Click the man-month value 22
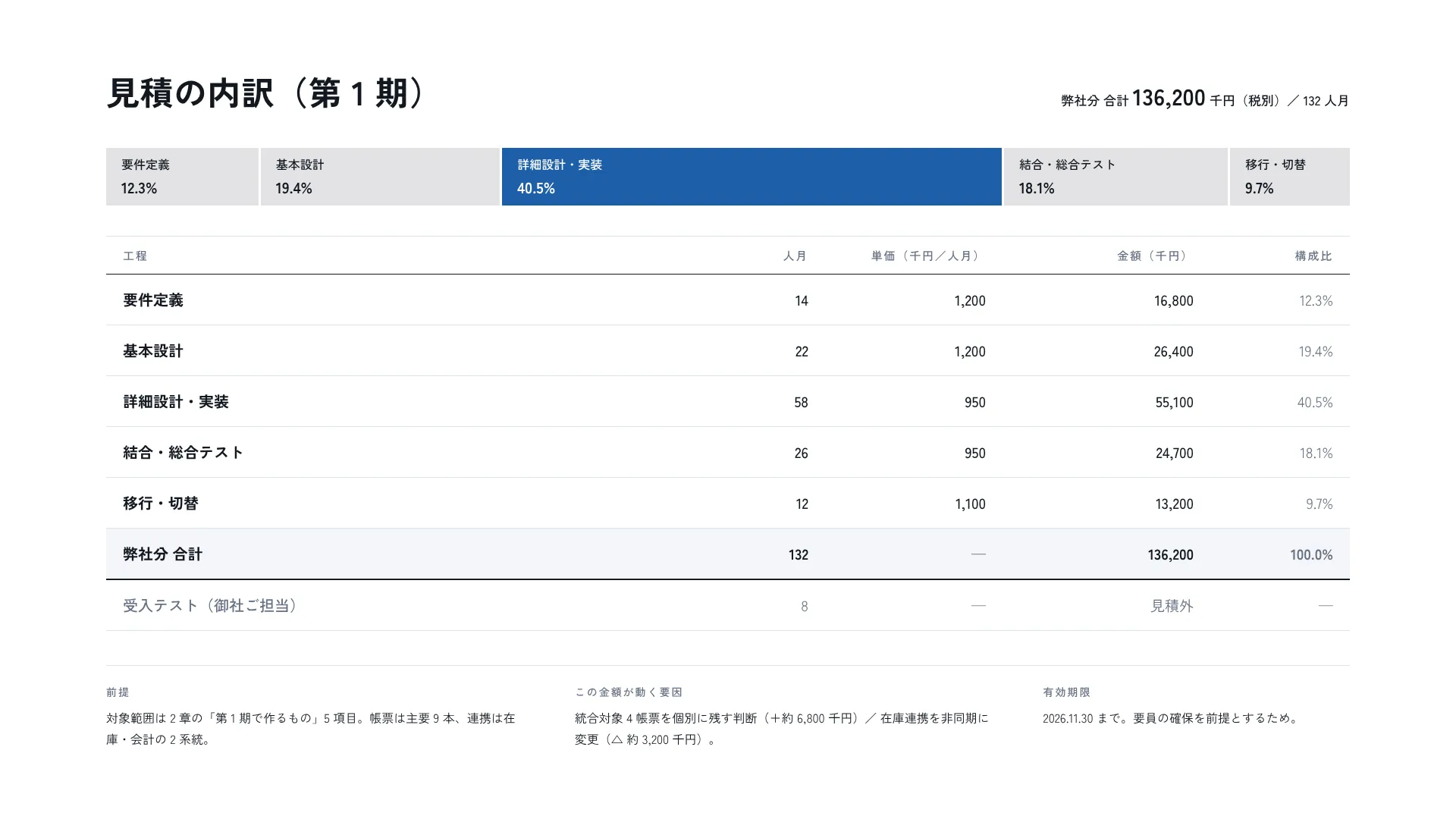Viewport: 1456px width, 819px height. tap(802, 352)
